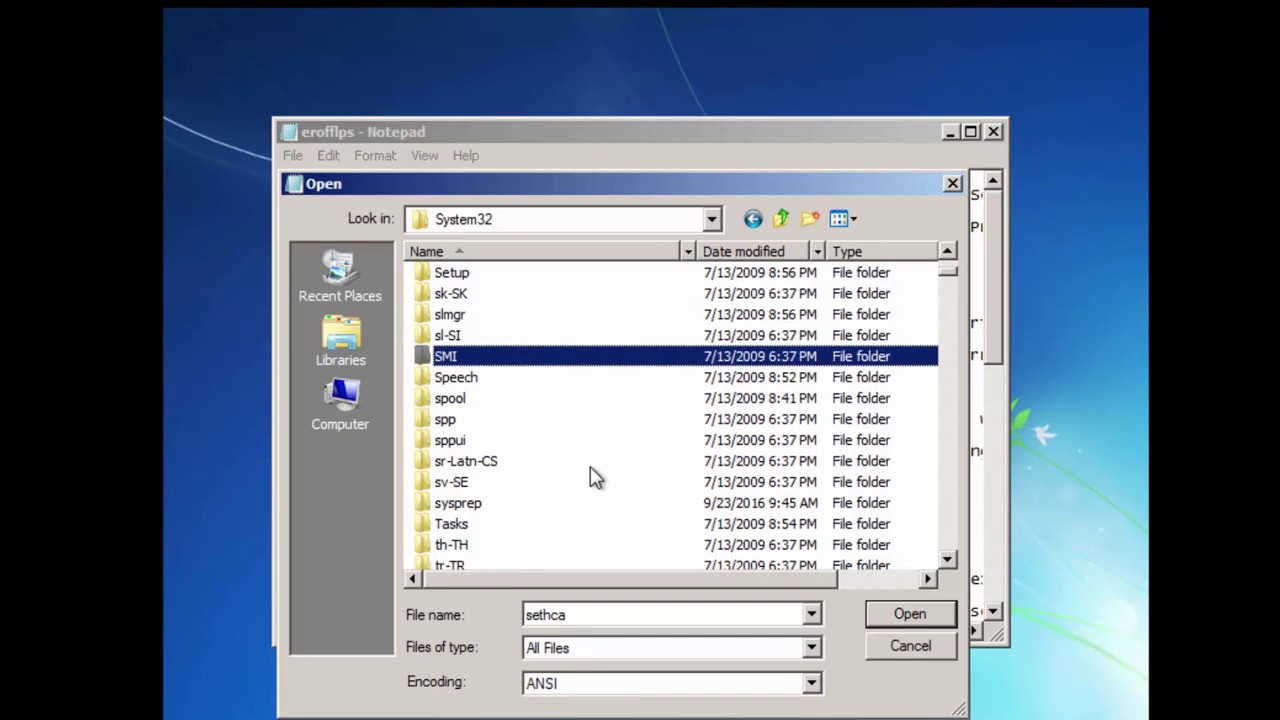Select the sr-Latn-CS folder icon
1280x720 pixels.
(x=422, y=461)
